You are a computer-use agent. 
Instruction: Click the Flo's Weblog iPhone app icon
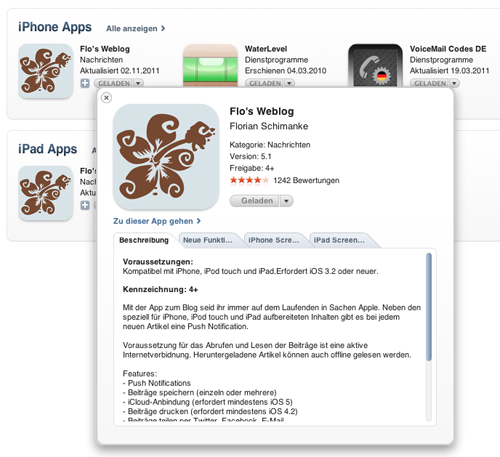point(46,71)
